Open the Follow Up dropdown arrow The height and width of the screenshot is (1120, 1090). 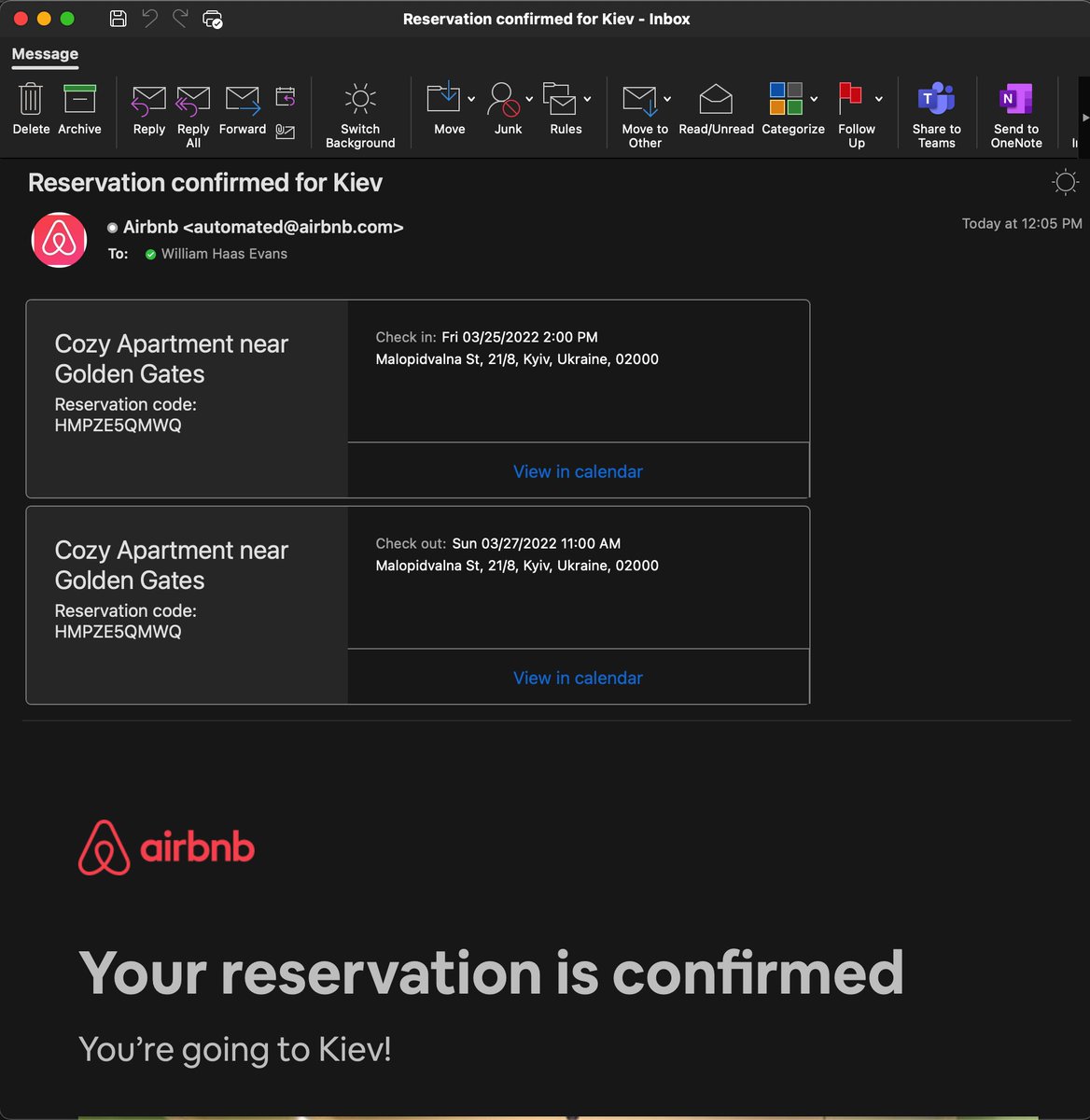coord(878,99)
